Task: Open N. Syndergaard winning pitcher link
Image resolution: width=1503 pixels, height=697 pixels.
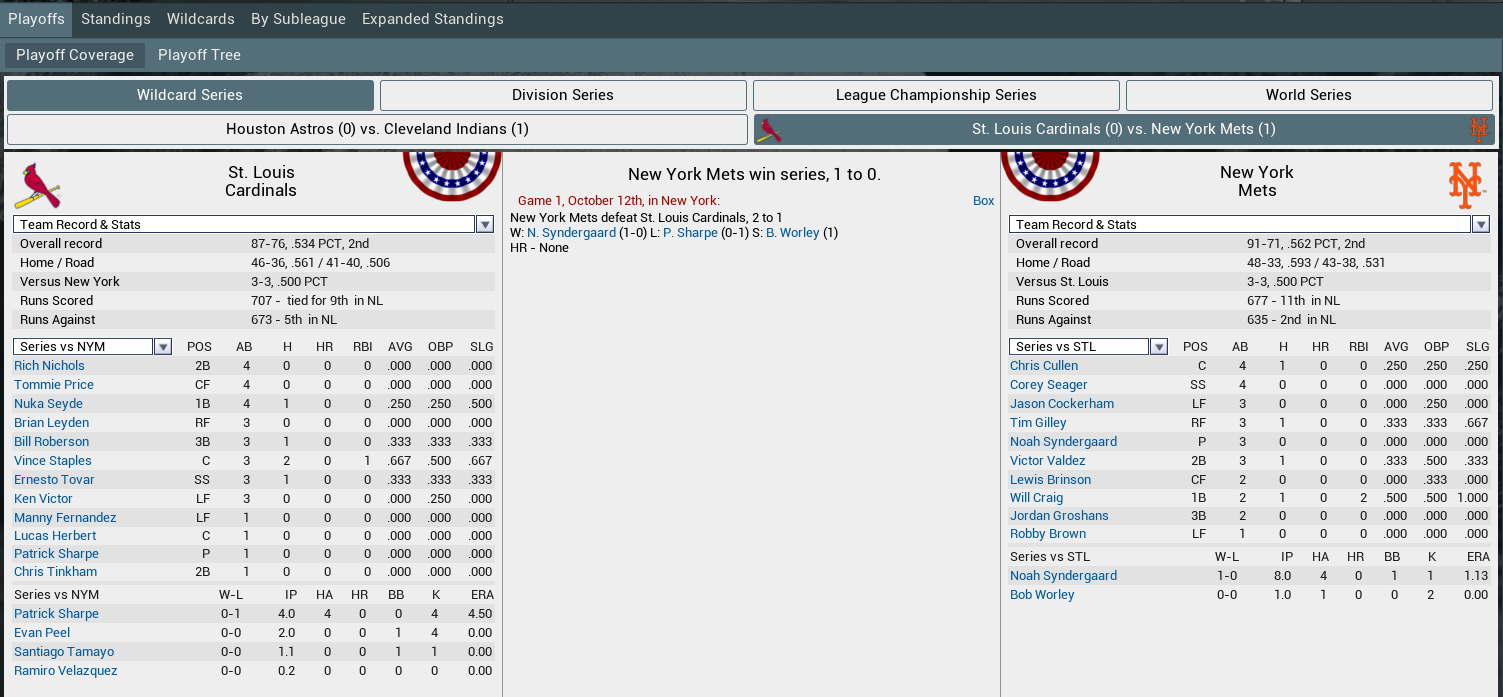Action: pos(571,233)
